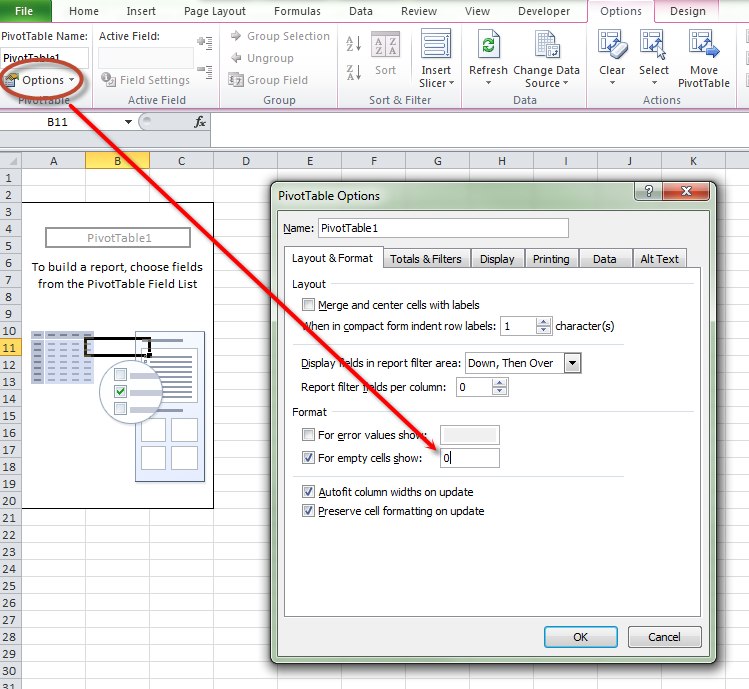Screen dimensions: 749x689
Task: Toggle Autofit column widths on update
Action: (309, 492)
